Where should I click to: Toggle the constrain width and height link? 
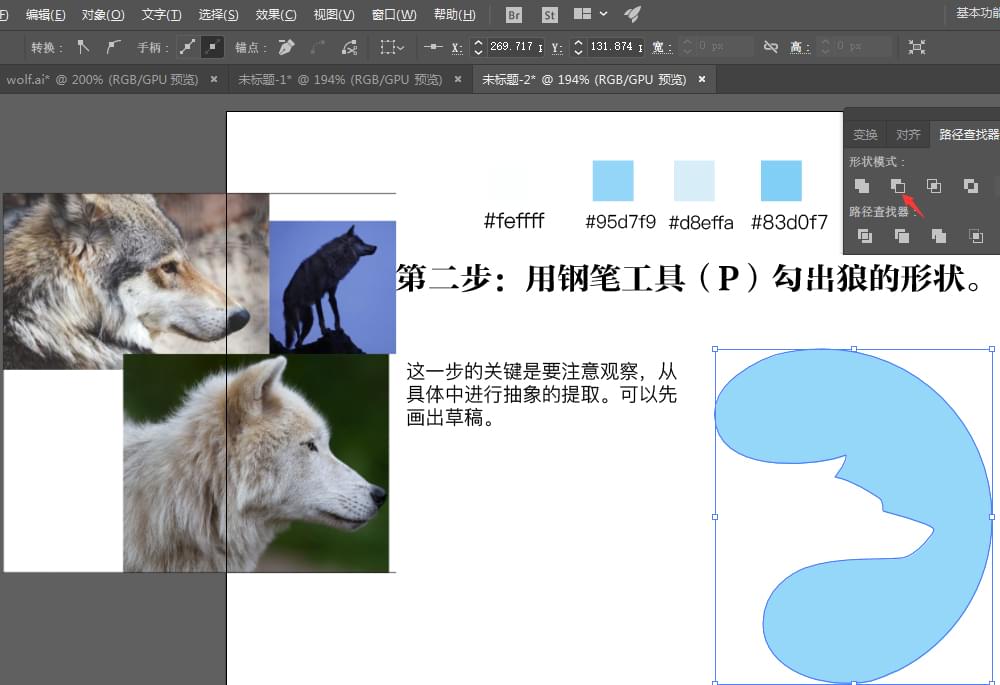(x=770, y=47)
